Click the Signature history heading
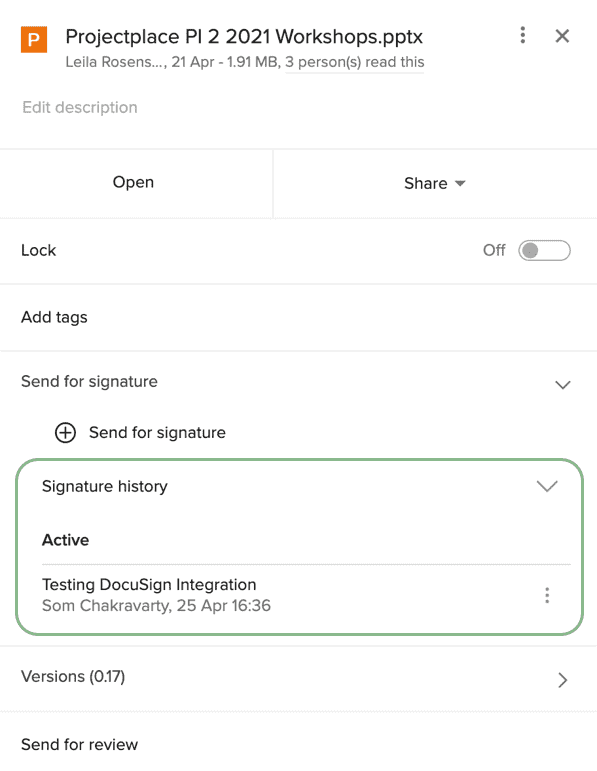The image size is (597, 771). [x=105, y=486]
